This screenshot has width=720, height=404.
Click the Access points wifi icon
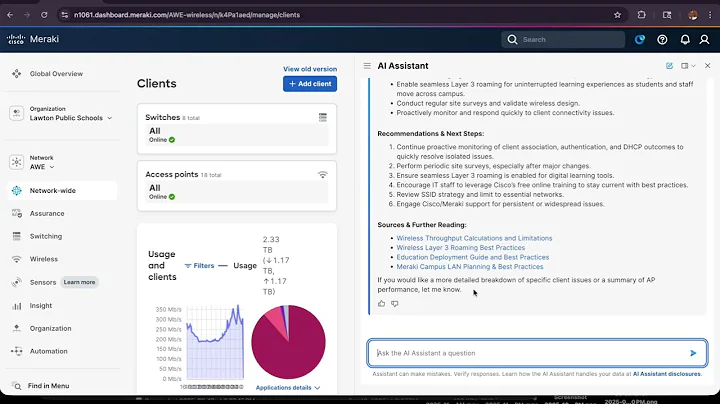pos(323,175)
